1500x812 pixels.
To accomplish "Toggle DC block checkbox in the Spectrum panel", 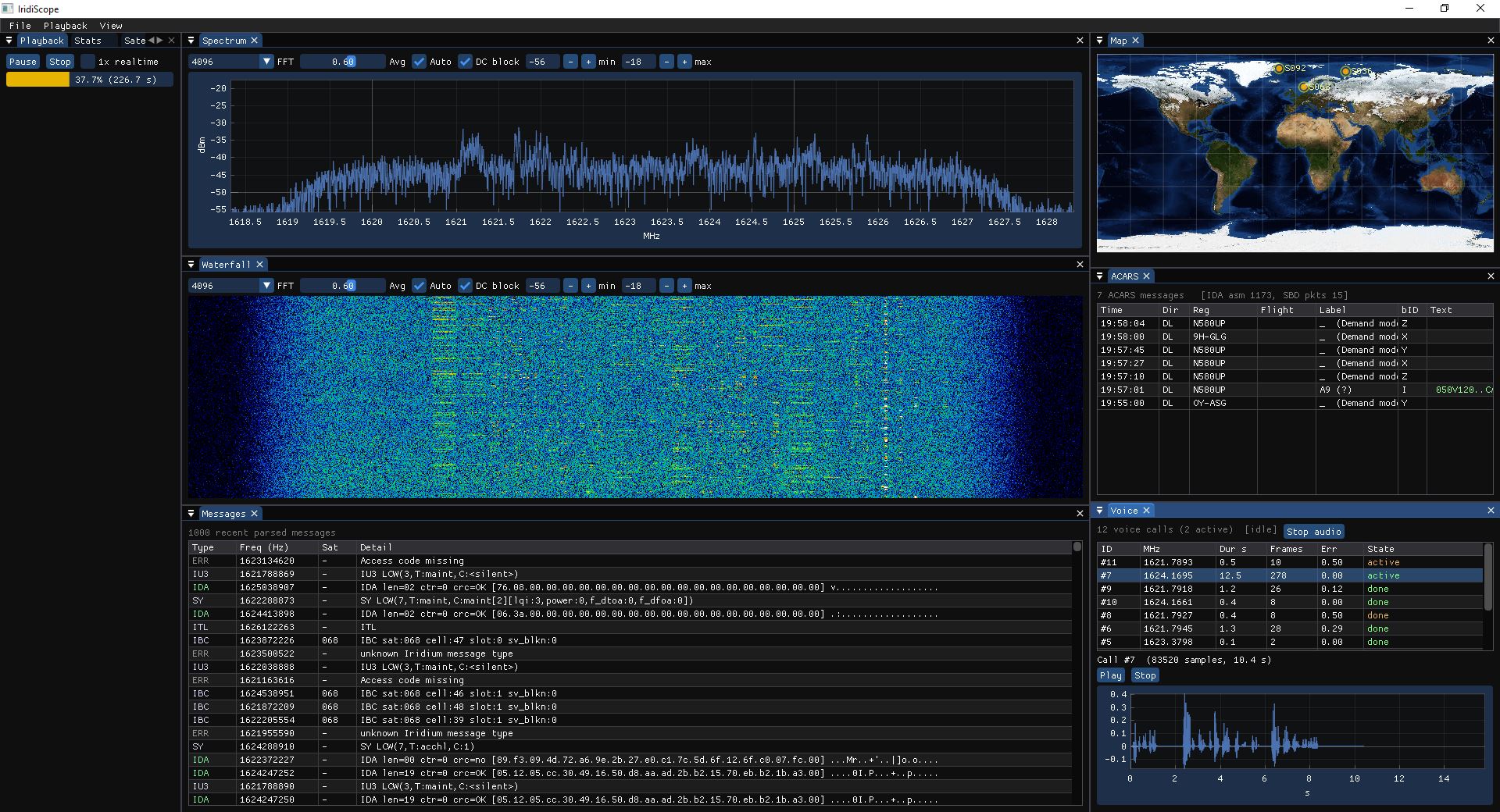I will click(x=466, y=62).
